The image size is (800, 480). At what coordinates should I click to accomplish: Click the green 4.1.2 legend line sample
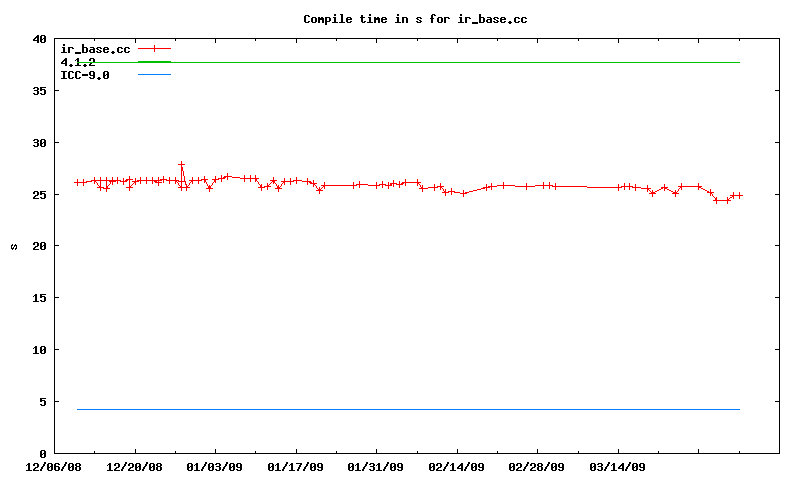click(155, 62)
